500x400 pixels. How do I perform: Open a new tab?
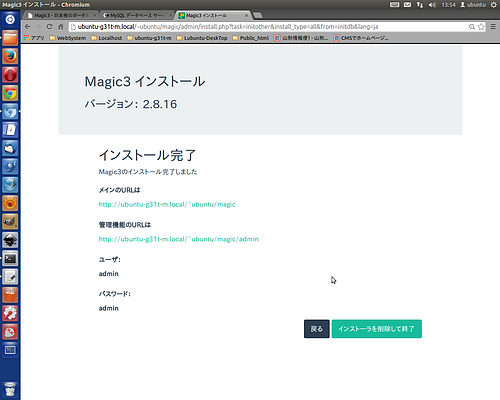click(258, 15)
